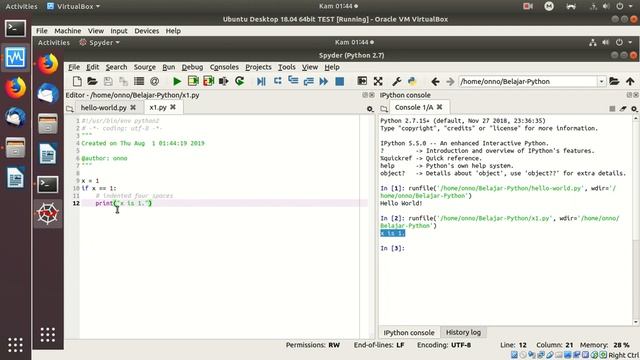The width and height of the screenshot is (640, 360).
Task: Close the Console 1/A tab
Action: click(x=440, y=107)
